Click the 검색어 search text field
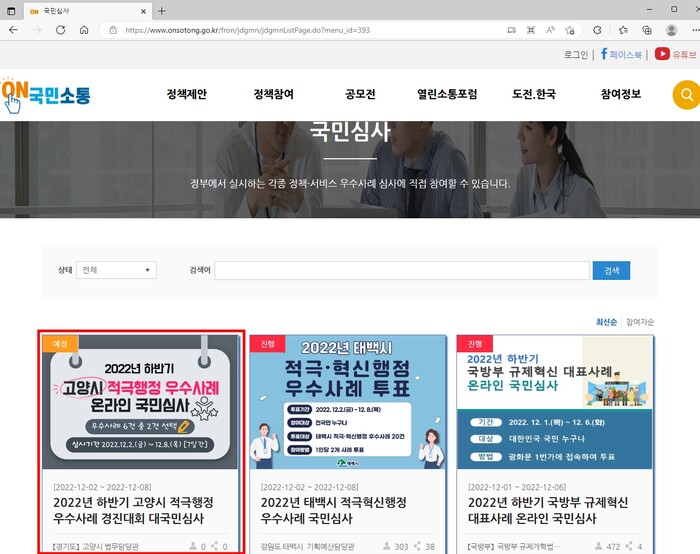 401,270
